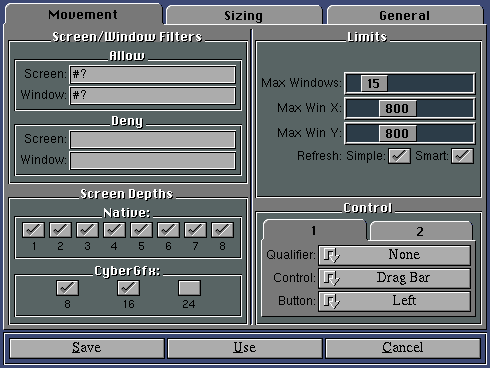Uncheck Native screen depth 5

[141, 230]
